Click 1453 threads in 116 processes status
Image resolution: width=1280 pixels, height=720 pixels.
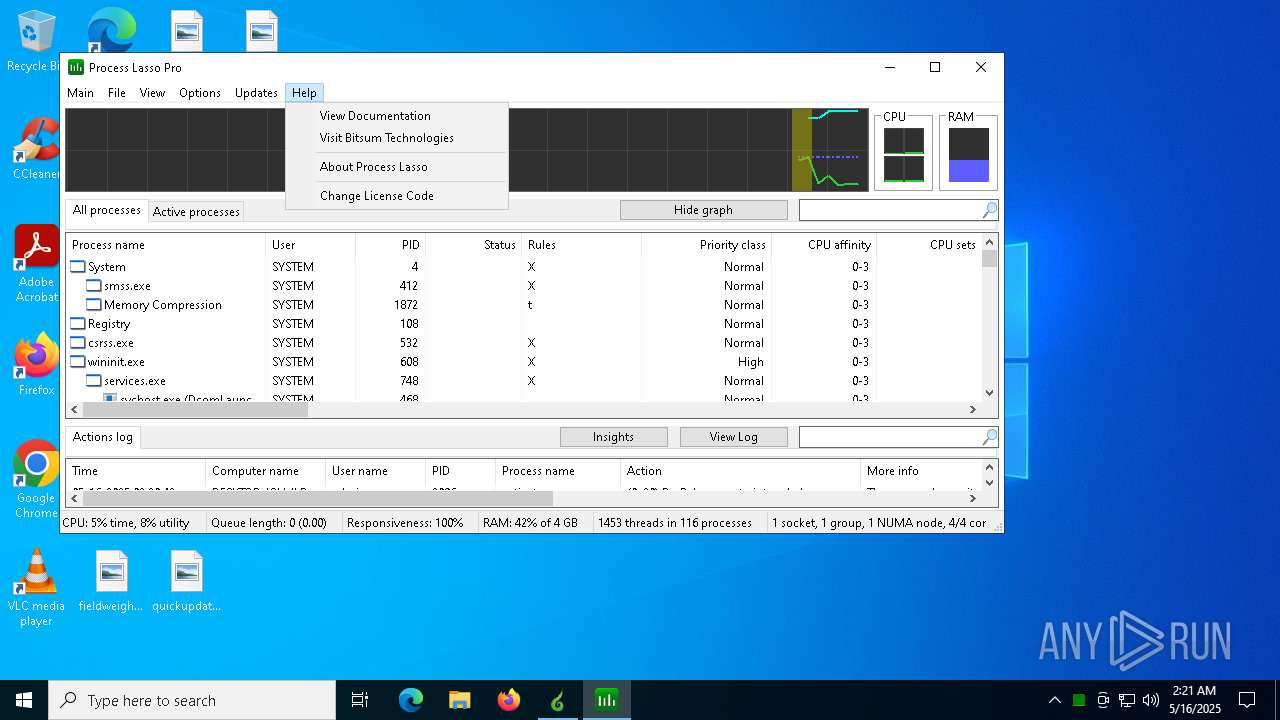pyautogui.click(x=675, y=523)
